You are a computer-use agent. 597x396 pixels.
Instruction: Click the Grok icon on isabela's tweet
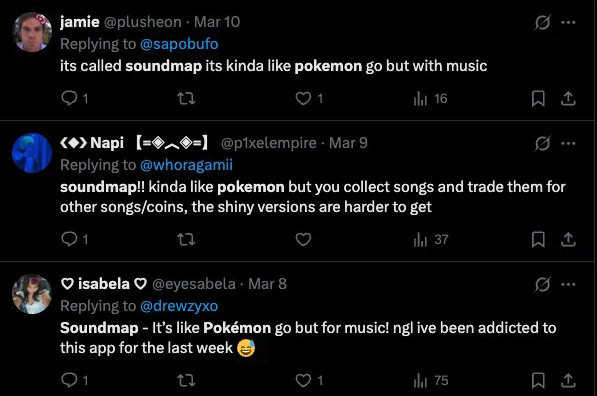point(542,284)
